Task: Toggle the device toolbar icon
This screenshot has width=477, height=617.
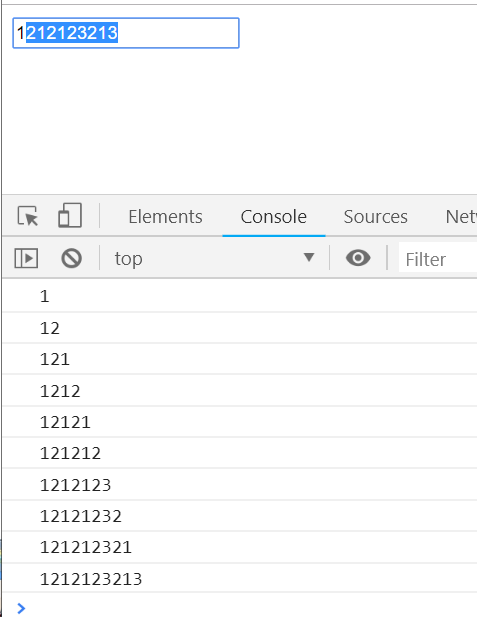Action: click(70, 215)
